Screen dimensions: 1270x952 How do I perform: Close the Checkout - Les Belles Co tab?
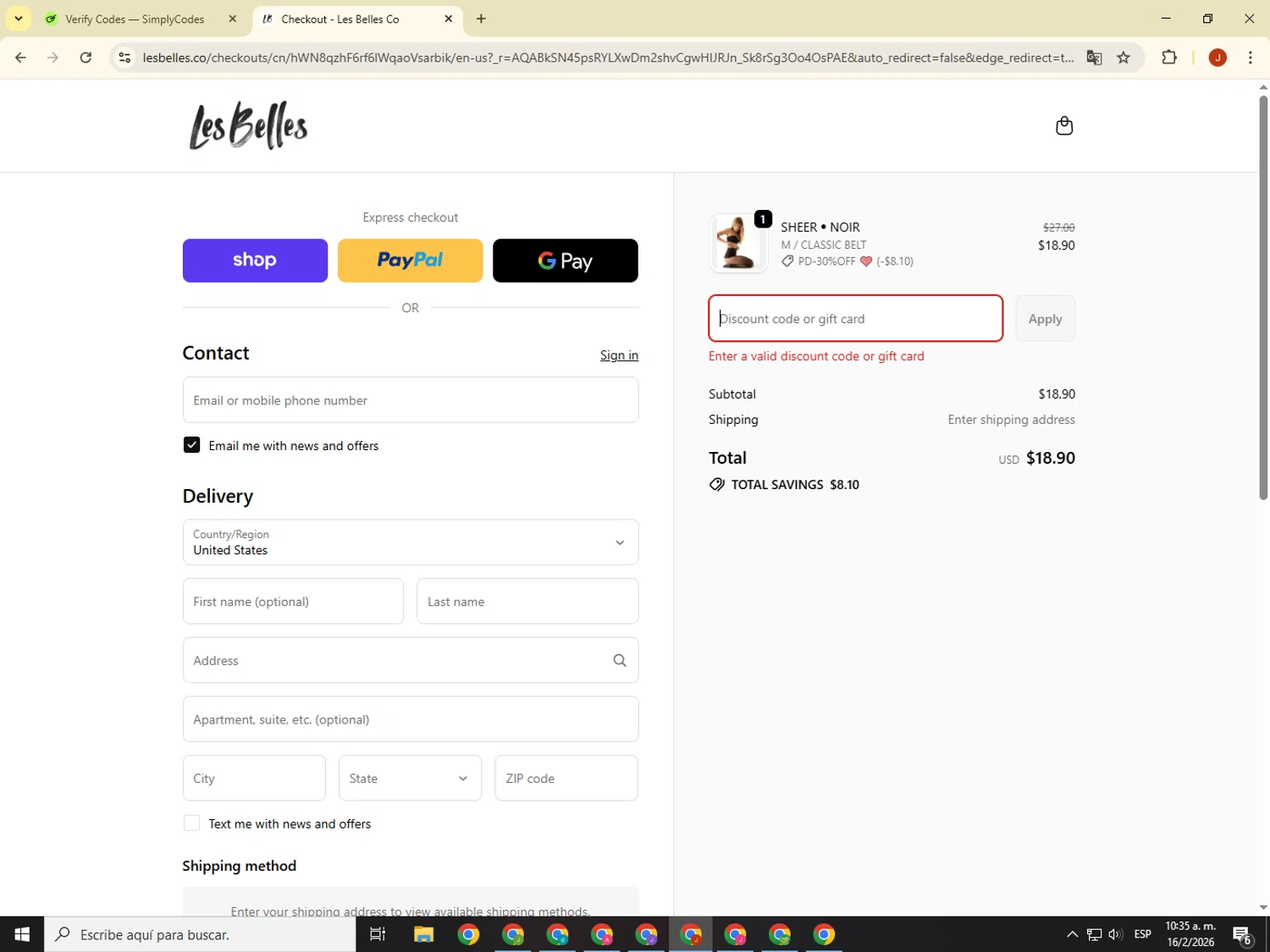(x=449, y=19)
